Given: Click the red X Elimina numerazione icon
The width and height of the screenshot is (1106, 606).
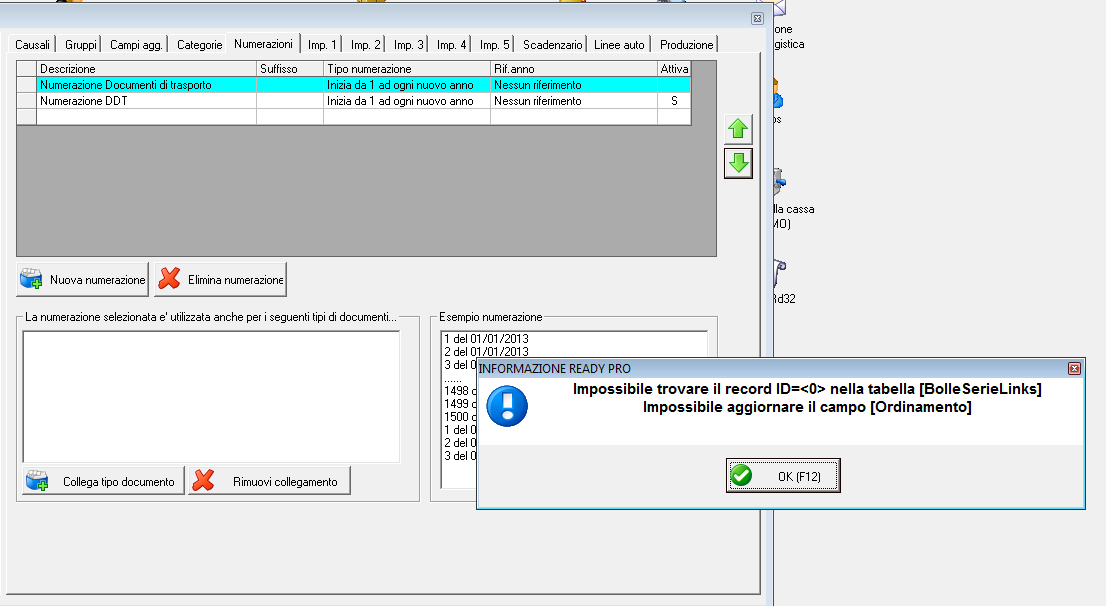Looking at the screenshot, I should [x=169, y=279].
